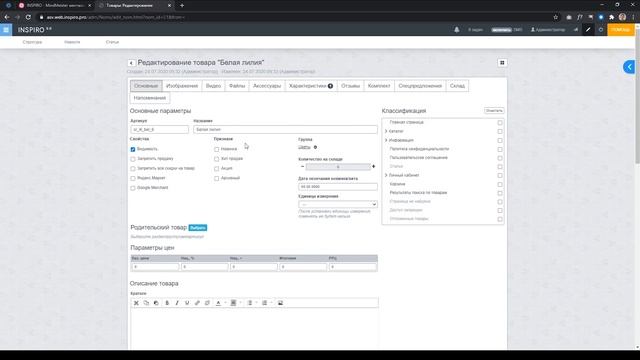This screenshot has width=640, height=360.
Task: Click the Группа link under the Группа label
Action: click(304, 147)
